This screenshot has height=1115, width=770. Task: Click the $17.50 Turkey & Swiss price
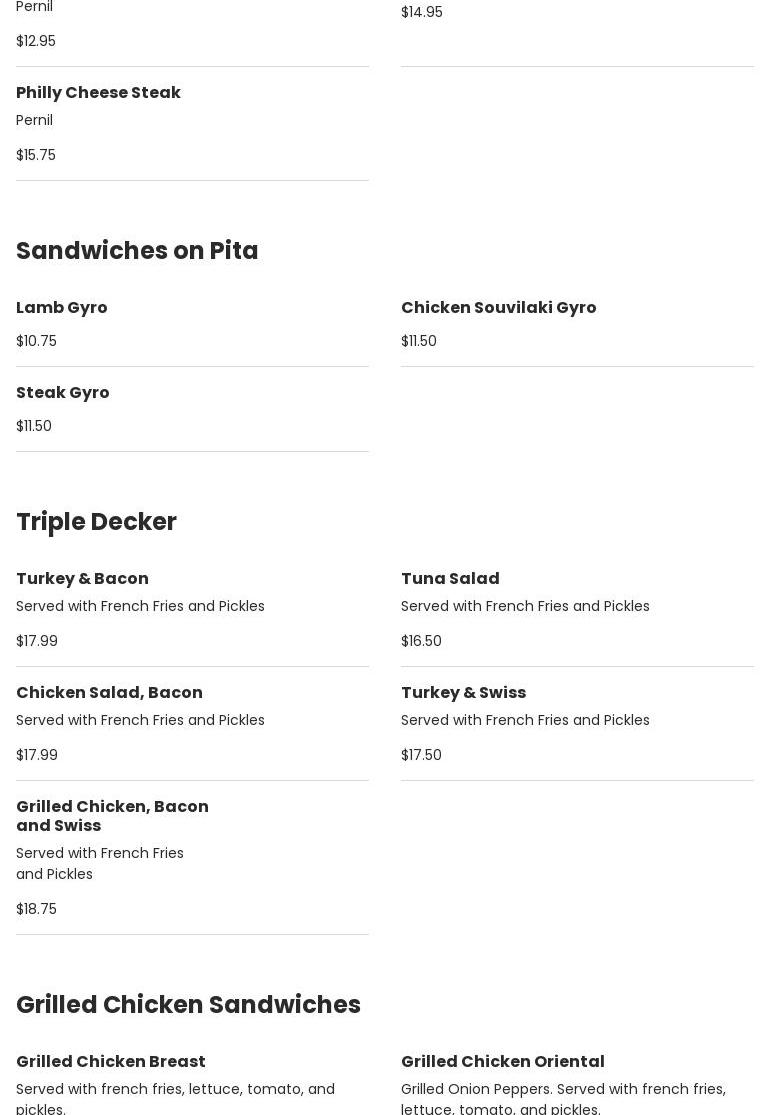pyautogui.click(x=421, y=754)
